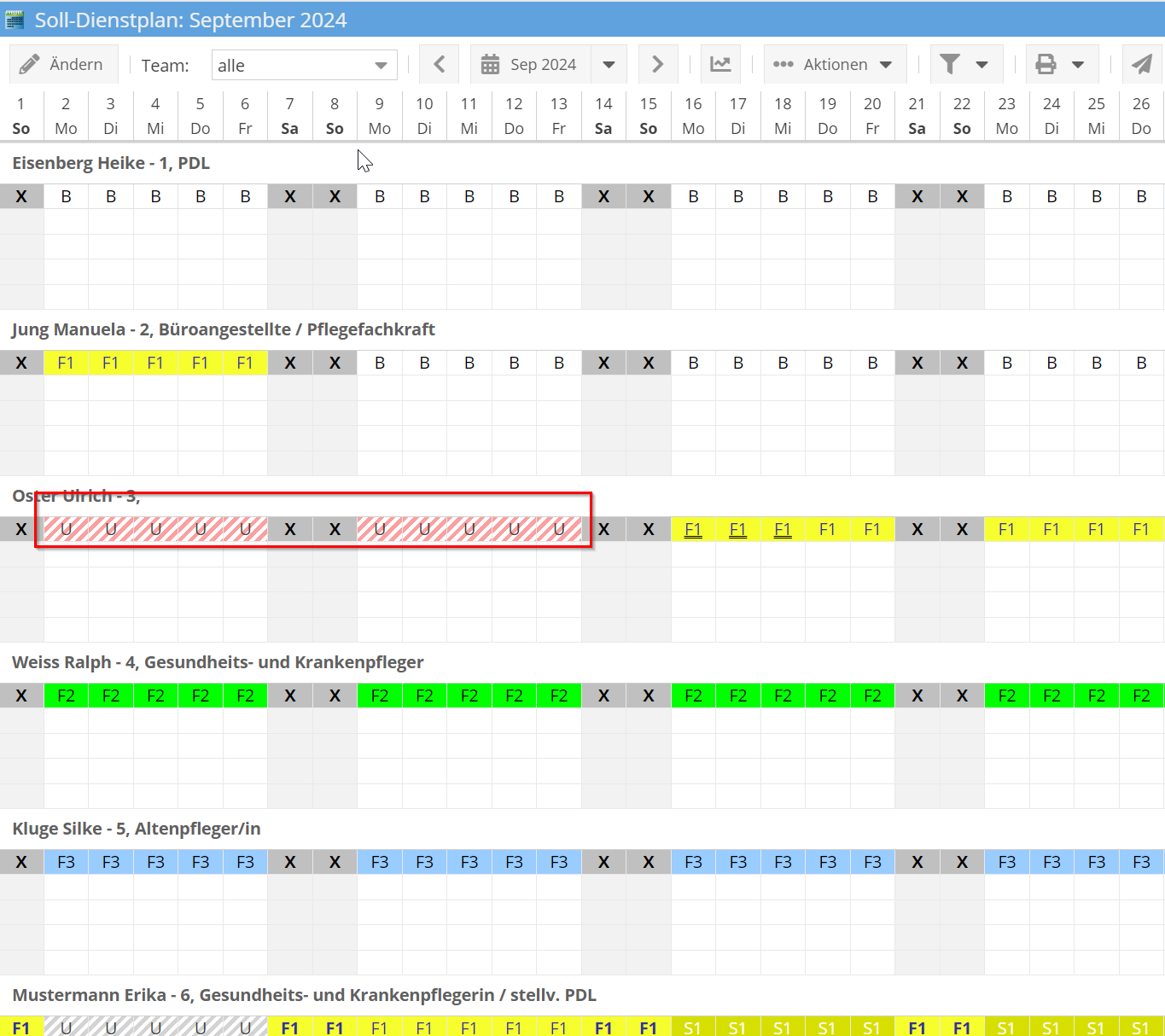Navigate to the next month
1165x1036 pixels.
click(657, 63)
